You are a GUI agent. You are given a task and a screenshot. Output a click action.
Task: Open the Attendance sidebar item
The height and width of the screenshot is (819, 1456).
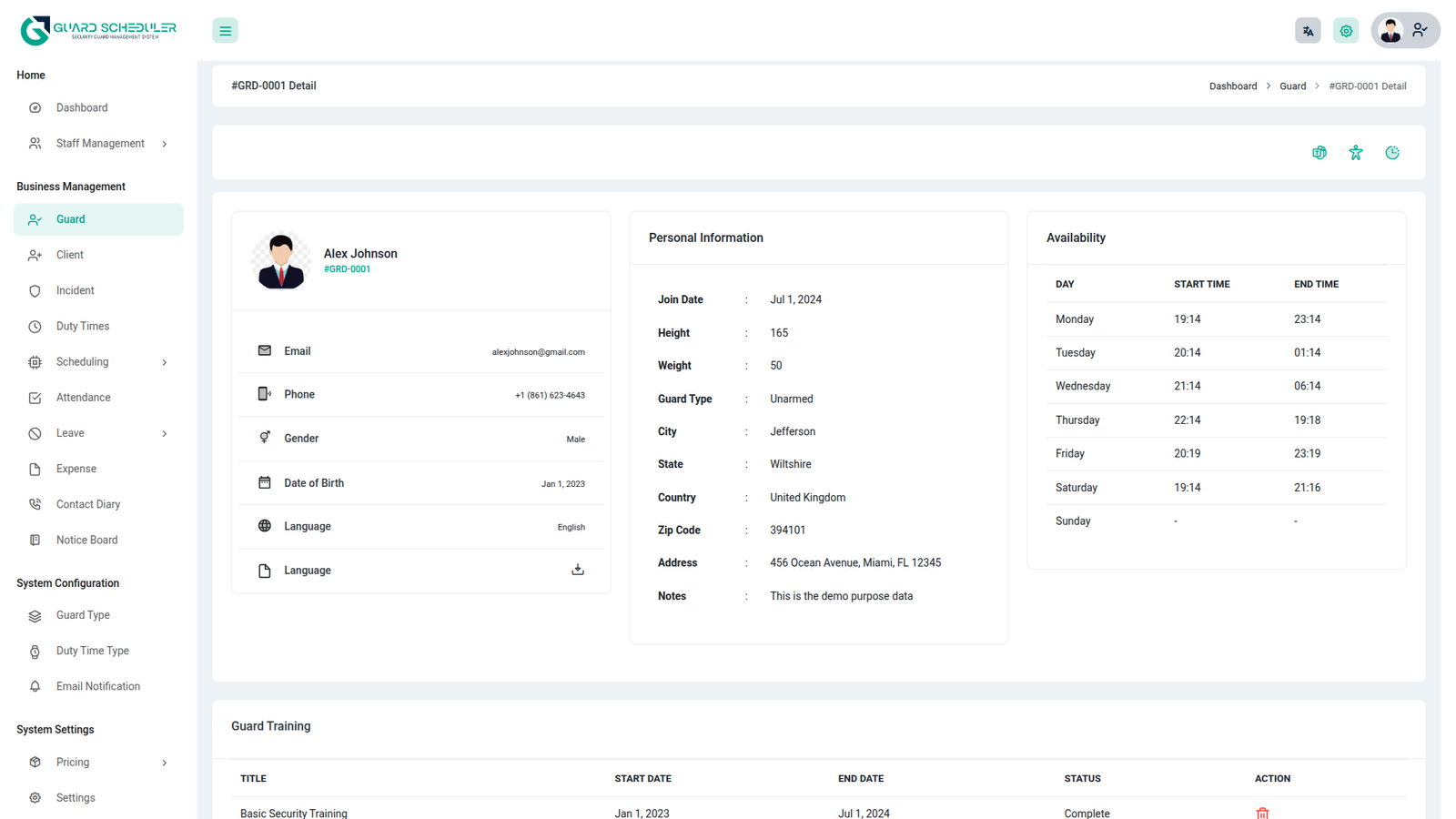pos(84,398)
